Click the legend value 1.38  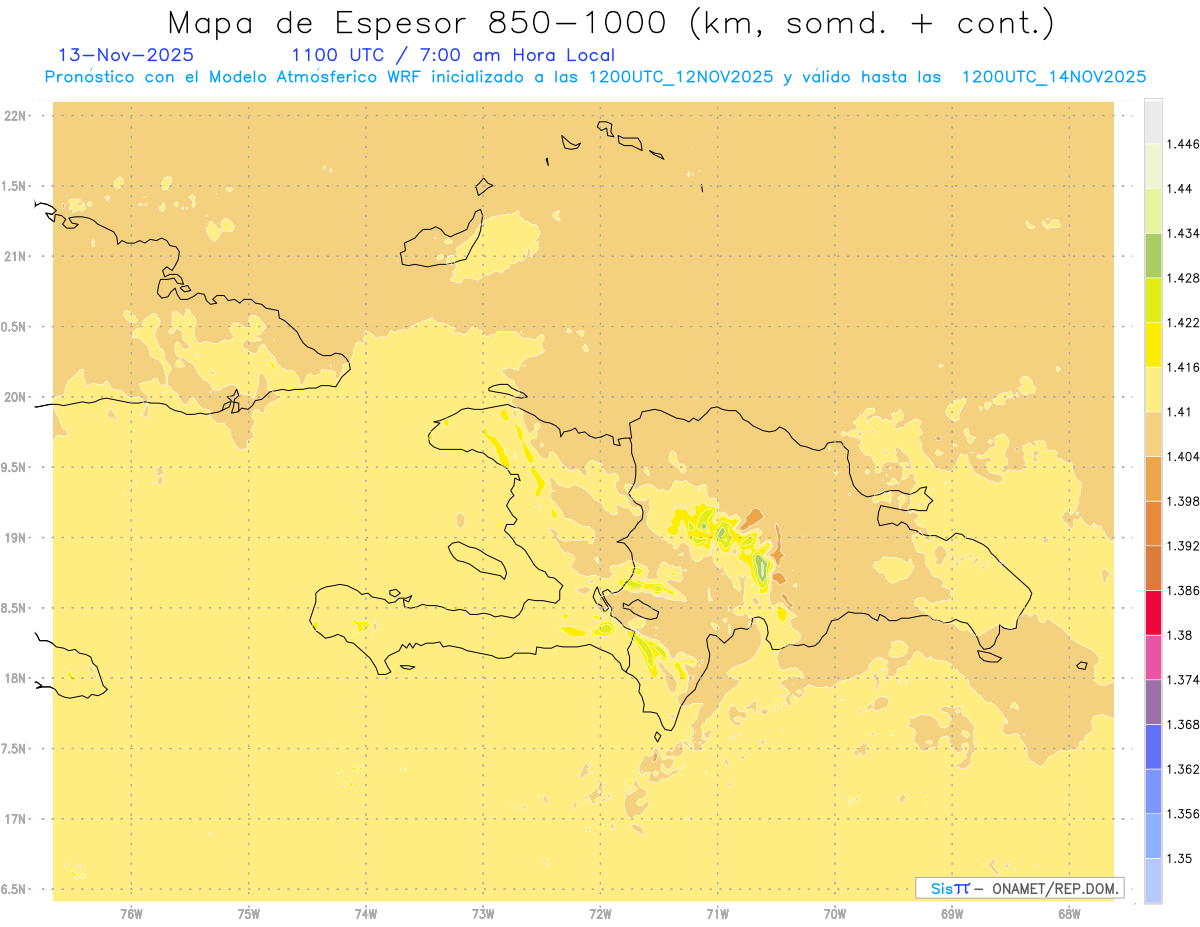pyautogui.click(x=1179, y=635)
